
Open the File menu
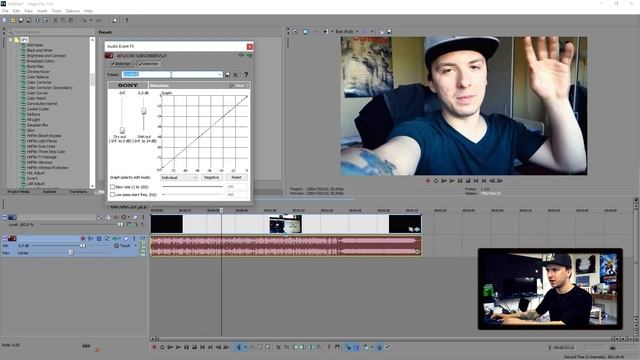click(x=5, y=11)
